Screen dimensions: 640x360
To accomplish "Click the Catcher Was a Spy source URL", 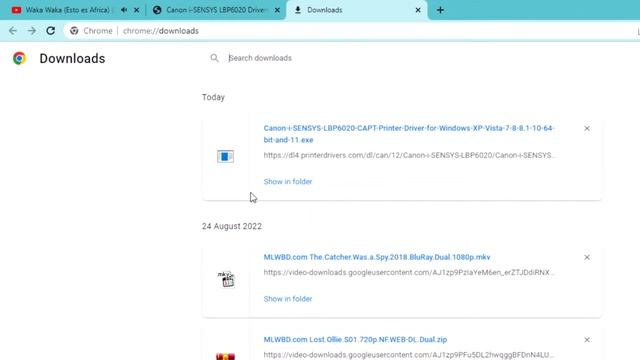I will click(409, 272).
